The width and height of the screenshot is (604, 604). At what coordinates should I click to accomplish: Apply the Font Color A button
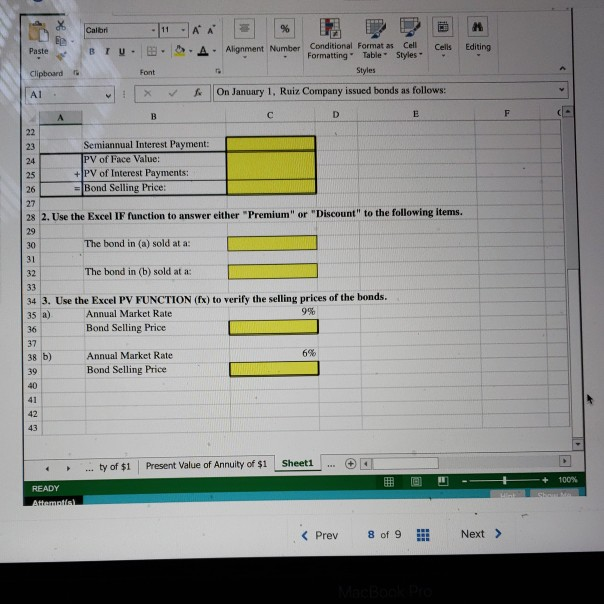pyautogui.click(x=203, y=51)
